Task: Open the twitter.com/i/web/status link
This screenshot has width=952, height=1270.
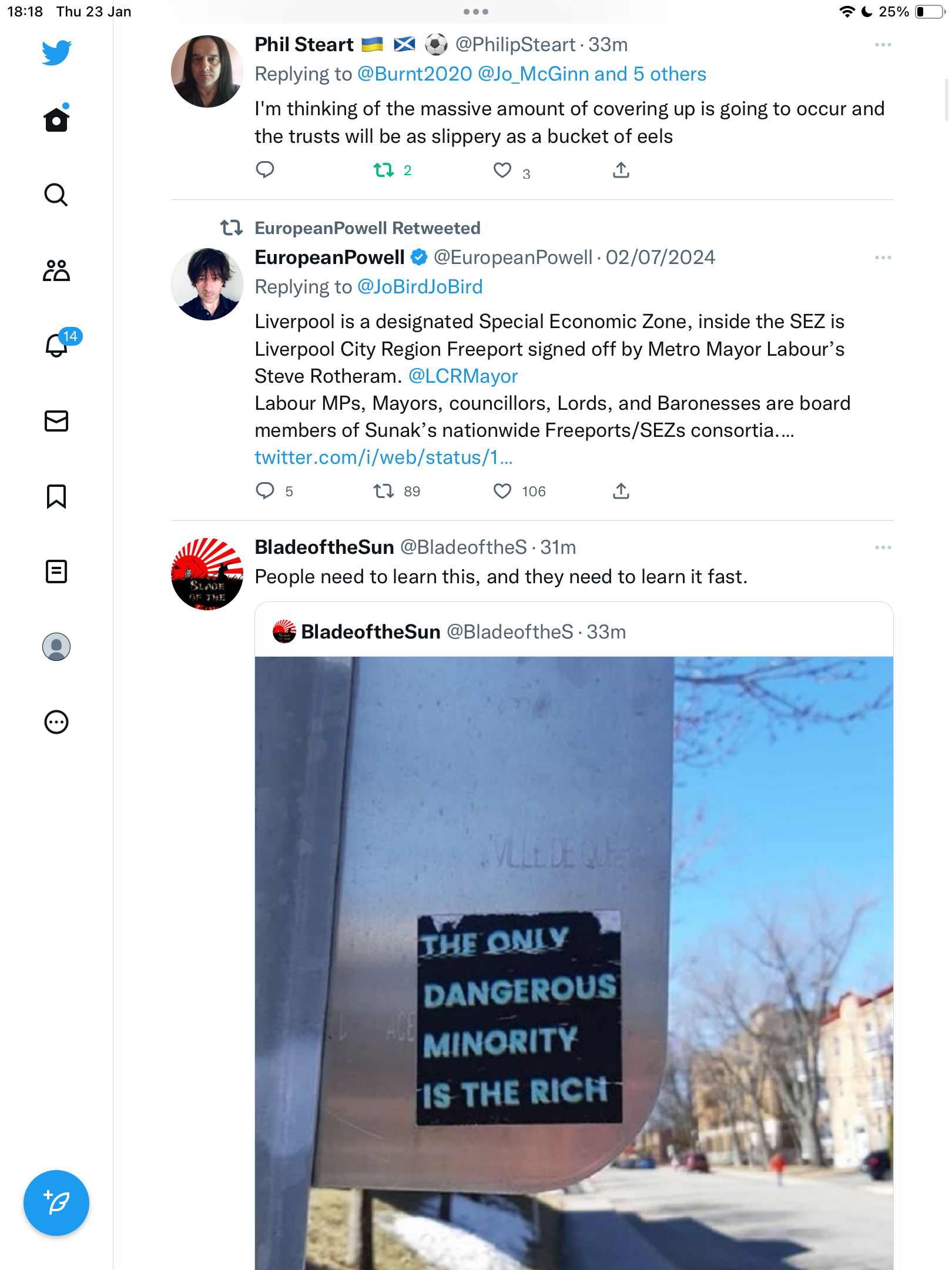Action: click(x=384, y=457)
